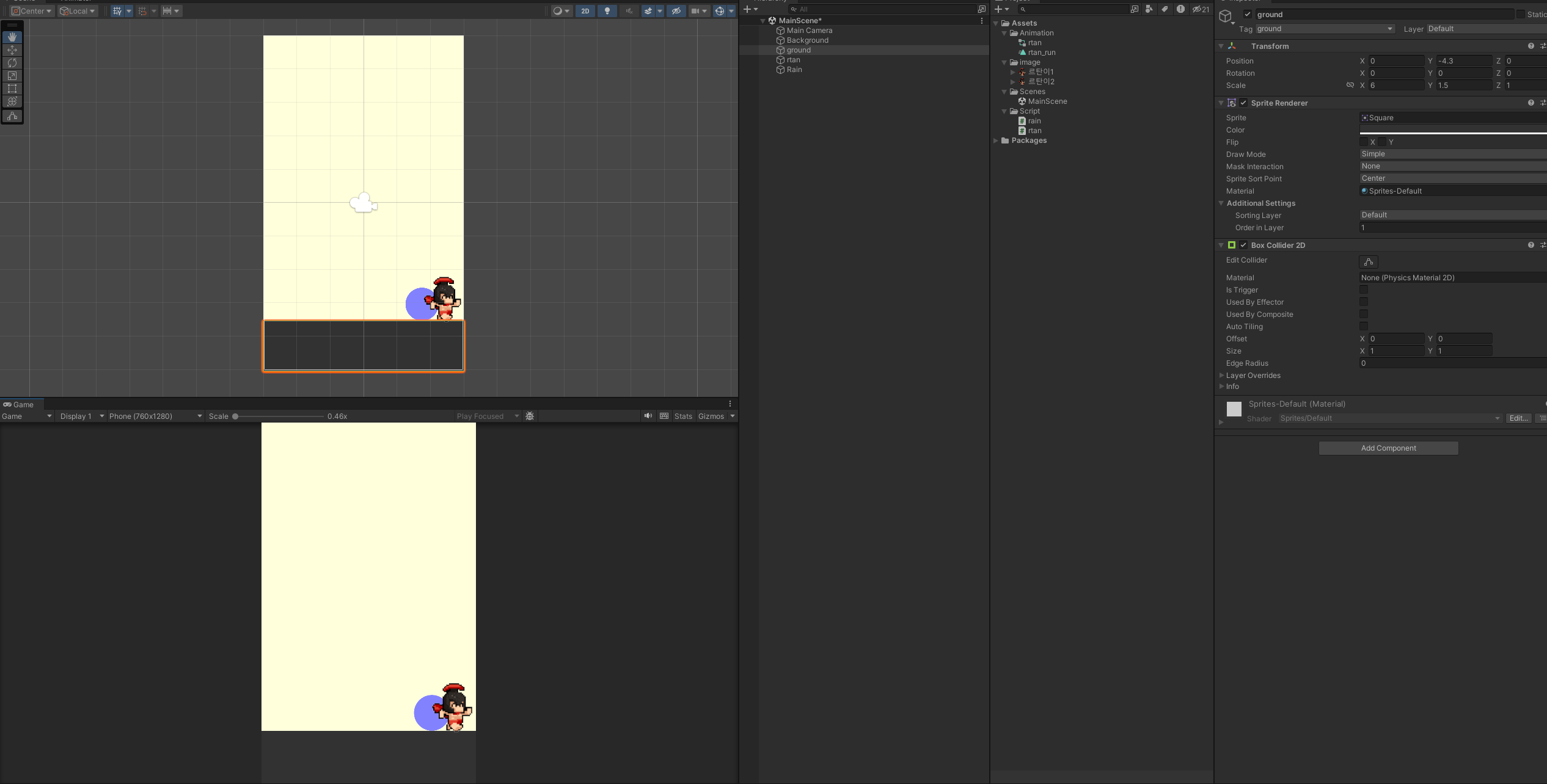
Task: Select rain script asset
Action: [x=1034, y=121]
